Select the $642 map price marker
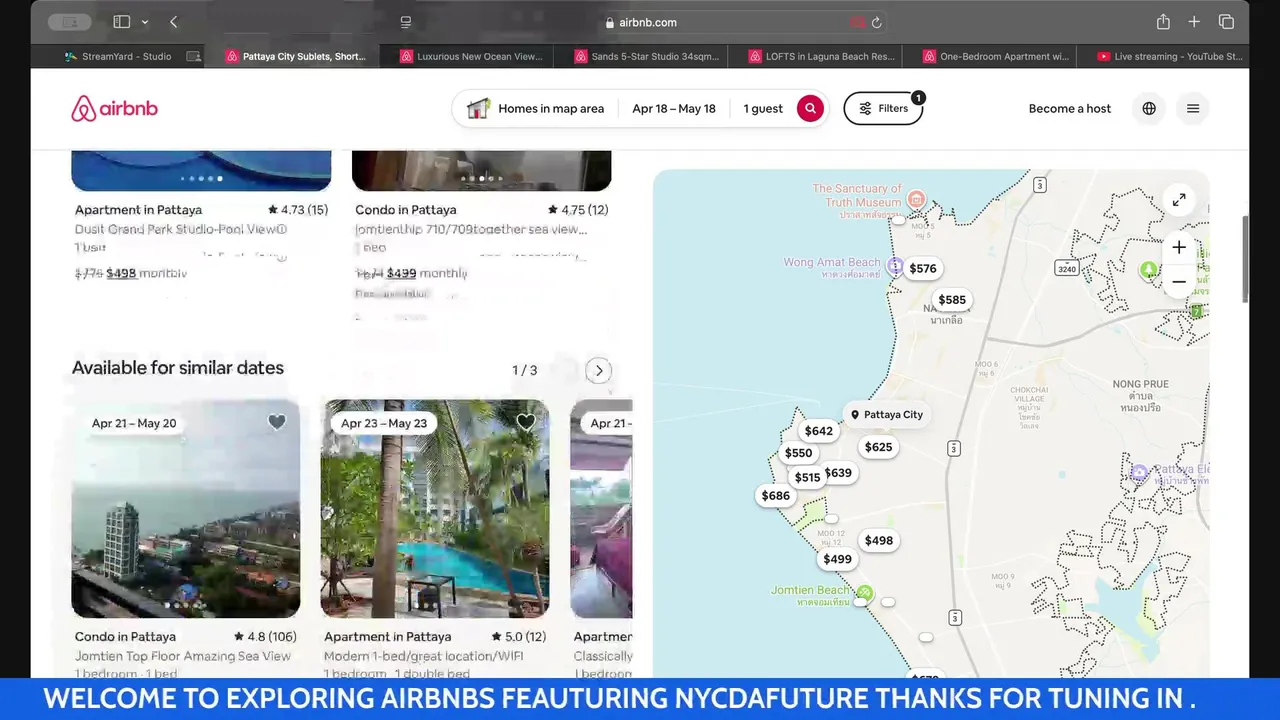This screenshot has width=1280, height=720. pos(818,431)
